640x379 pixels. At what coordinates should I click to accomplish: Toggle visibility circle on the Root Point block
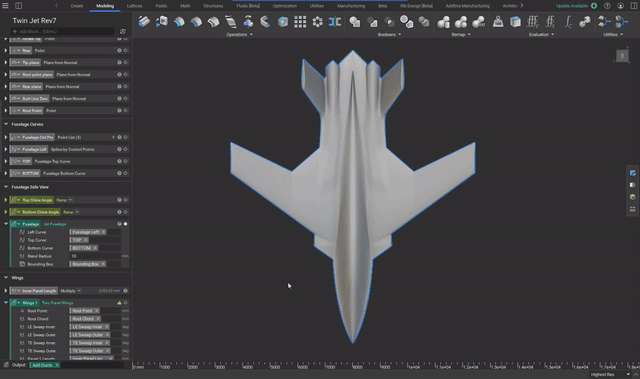pyautogui.click(x=125, y=111)
